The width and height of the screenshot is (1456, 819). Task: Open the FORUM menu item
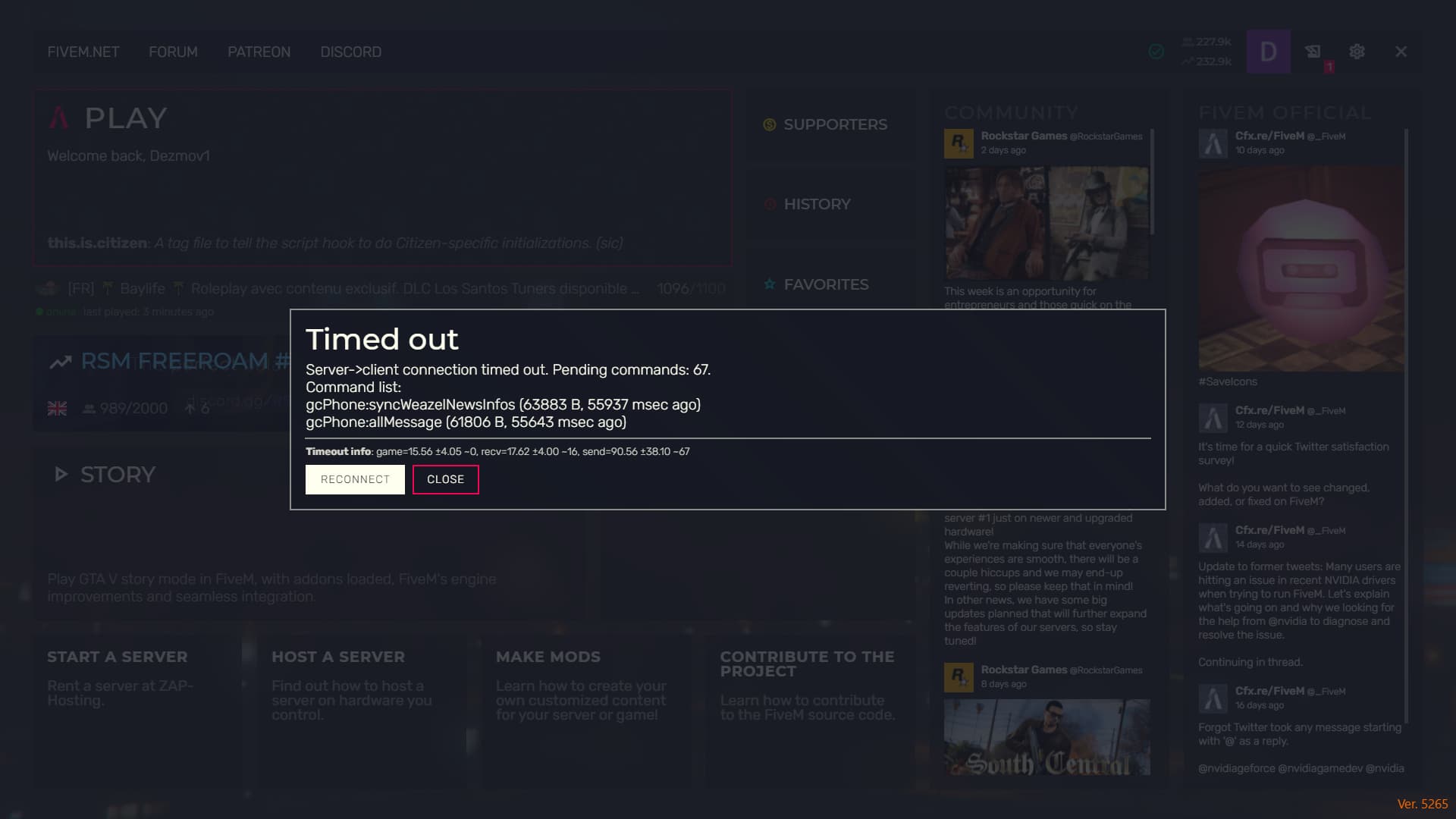[173, 52]
